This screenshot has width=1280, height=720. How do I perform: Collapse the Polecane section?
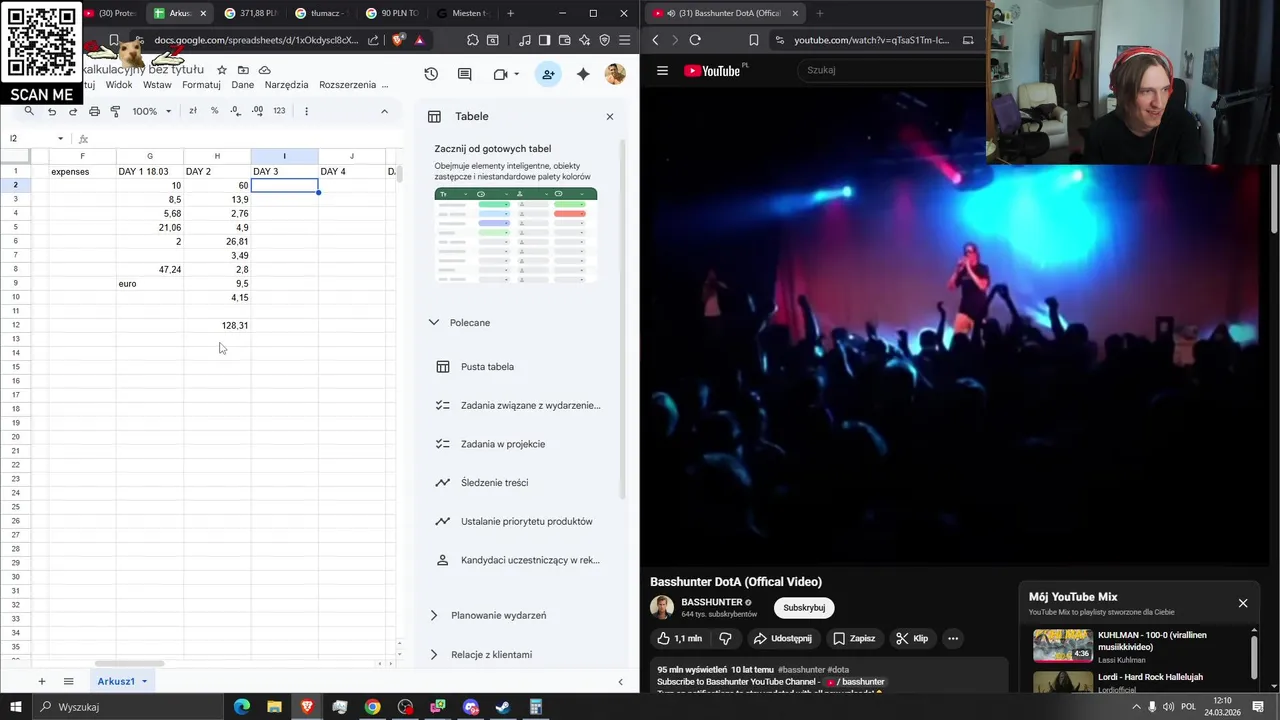tap(433, 322)
